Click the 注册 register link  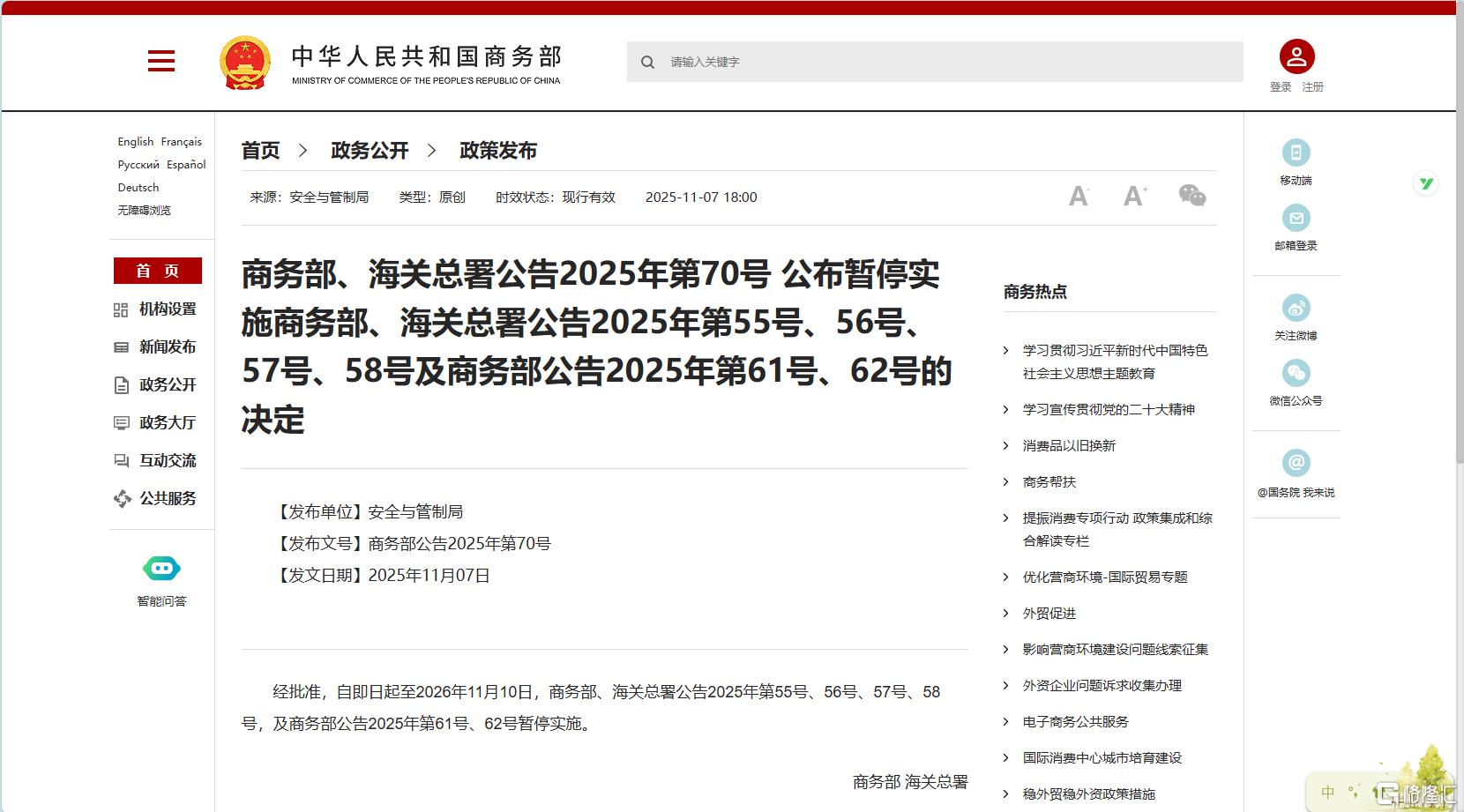(x=1313, y=87)
